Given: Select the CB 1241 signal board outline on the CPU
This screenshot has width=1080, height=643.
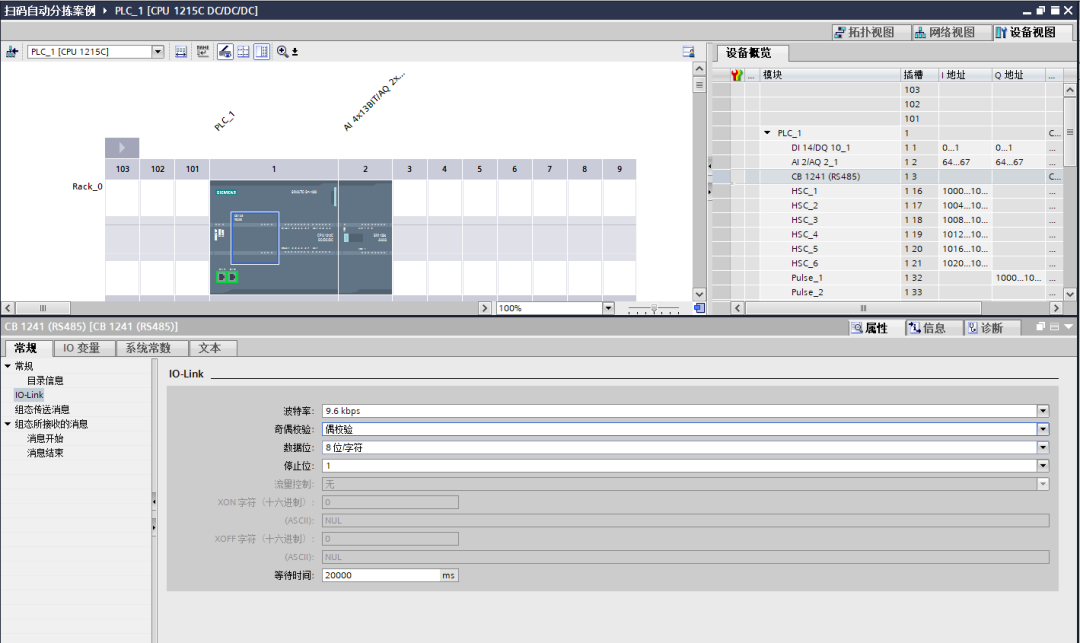Looking at the screenshot, I should click(x=255, y=238).
